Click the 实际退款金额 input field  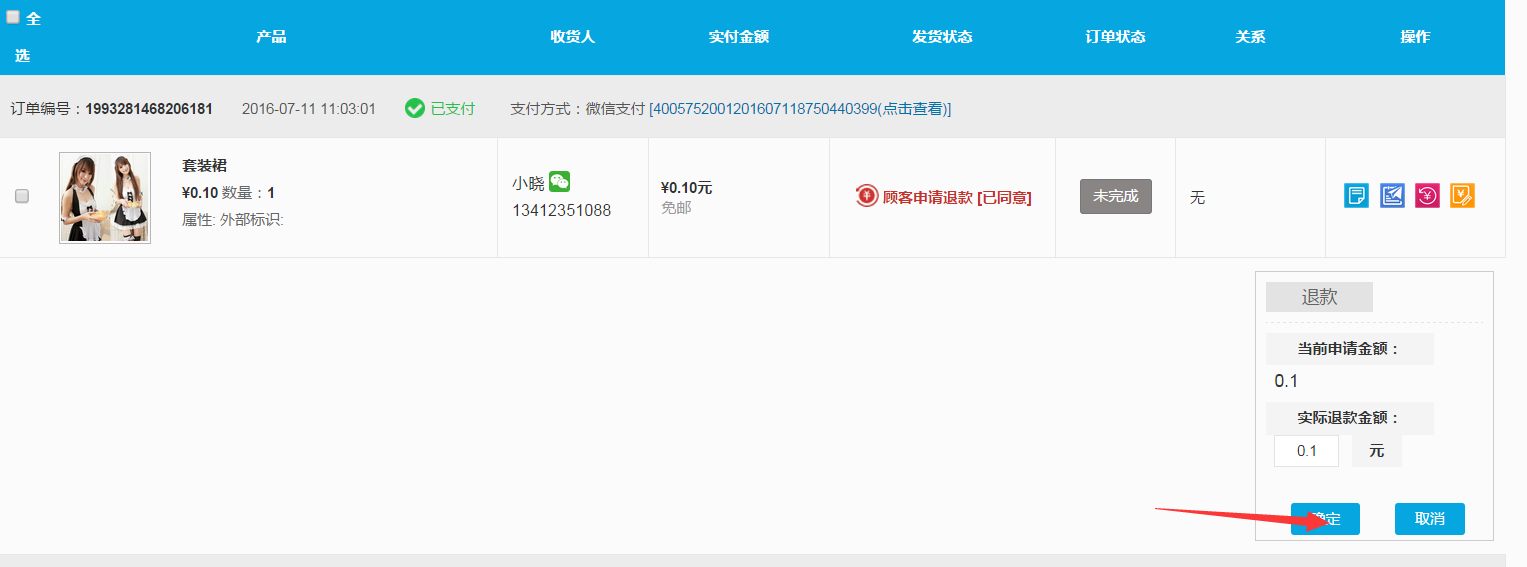pyautogui.click(x=1306, y=451)
